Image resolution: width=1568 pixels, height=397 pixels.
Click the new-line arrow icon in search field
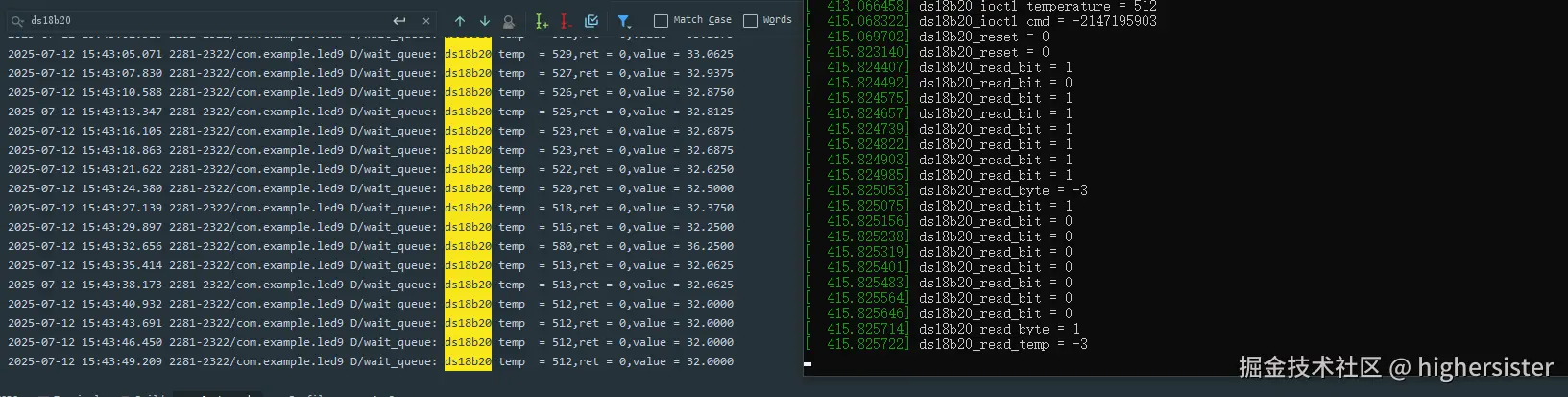coord(399,20)
